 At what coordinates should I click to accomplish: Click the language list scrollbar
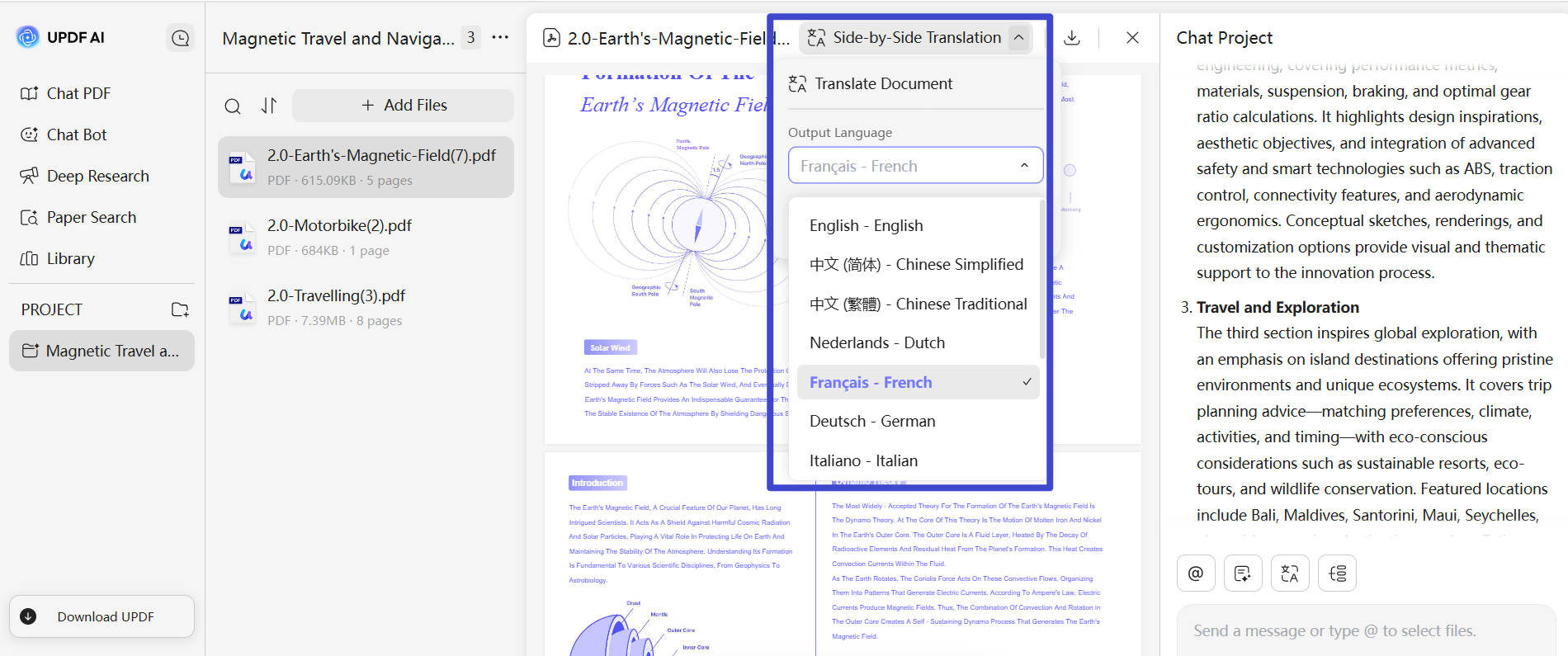1042,279
